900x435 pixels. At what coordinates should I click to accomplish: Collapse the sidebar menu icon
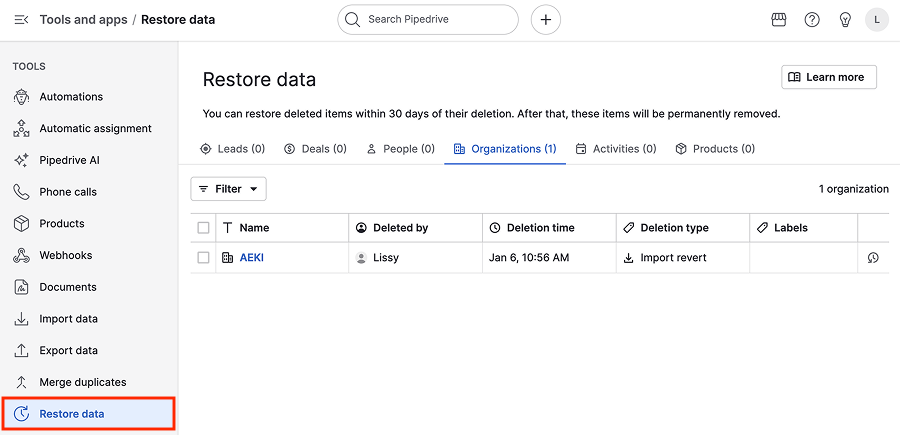(x=21, y=20)
